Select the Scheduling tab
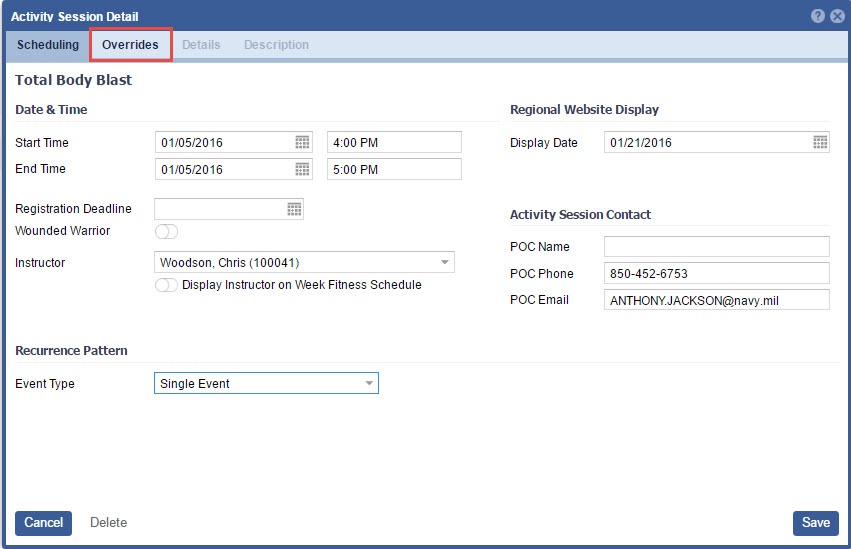The height and width of the screenshot is (549, 851). coord(48,45)
